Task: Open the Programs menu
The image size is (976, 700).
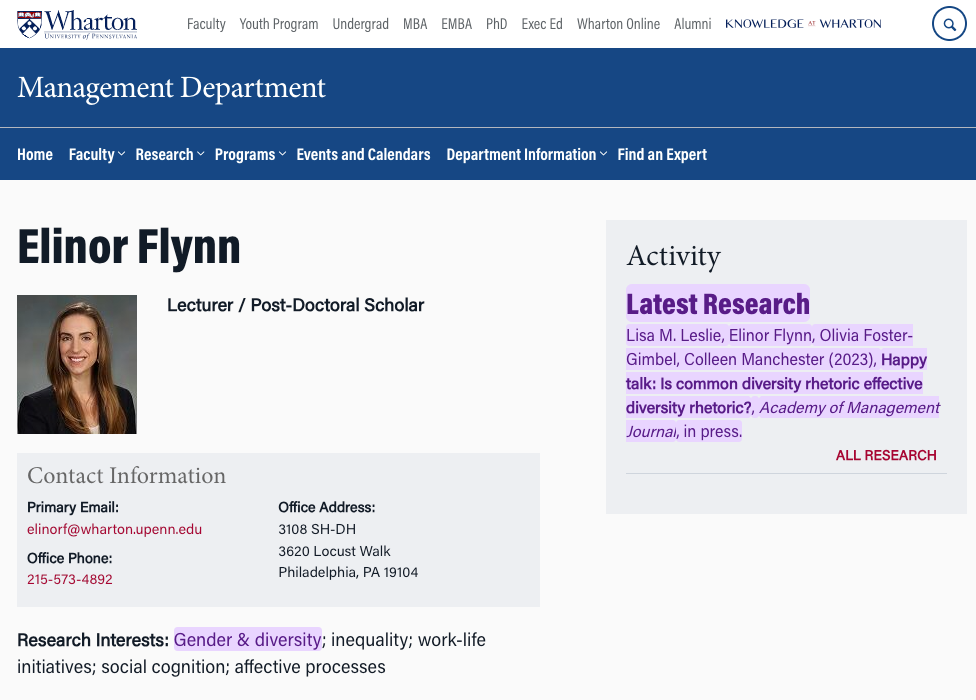Action: [245, 154]
